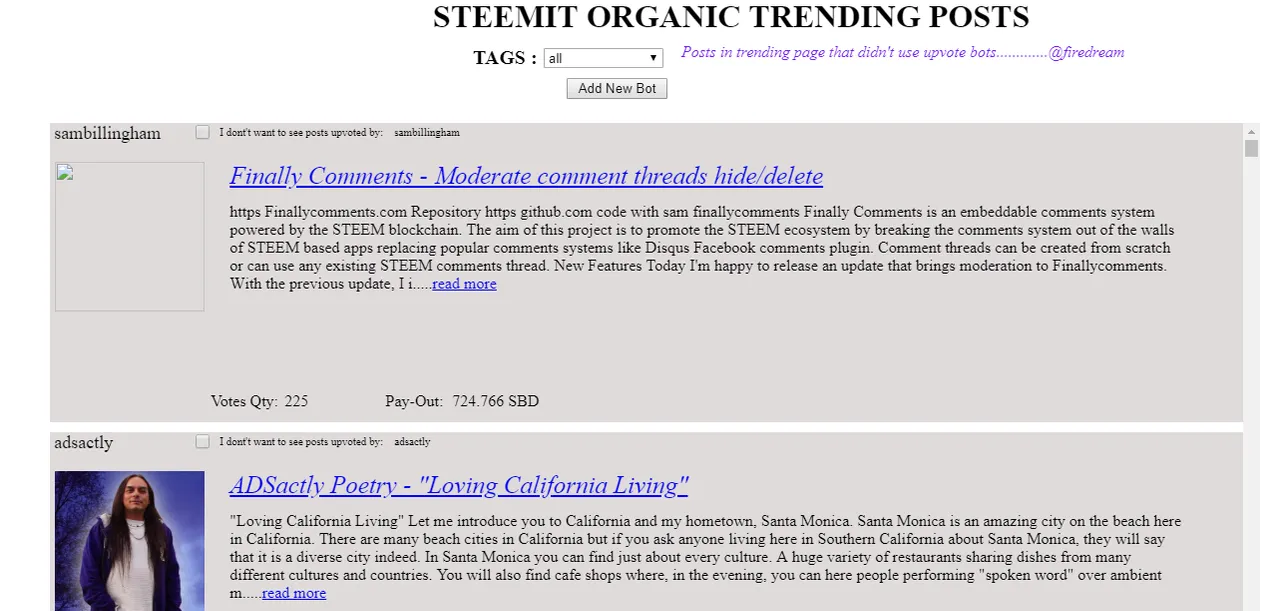Click the scrollbar up arrow
This screenshot has height=611, width=1280.
coord(1251,131)
